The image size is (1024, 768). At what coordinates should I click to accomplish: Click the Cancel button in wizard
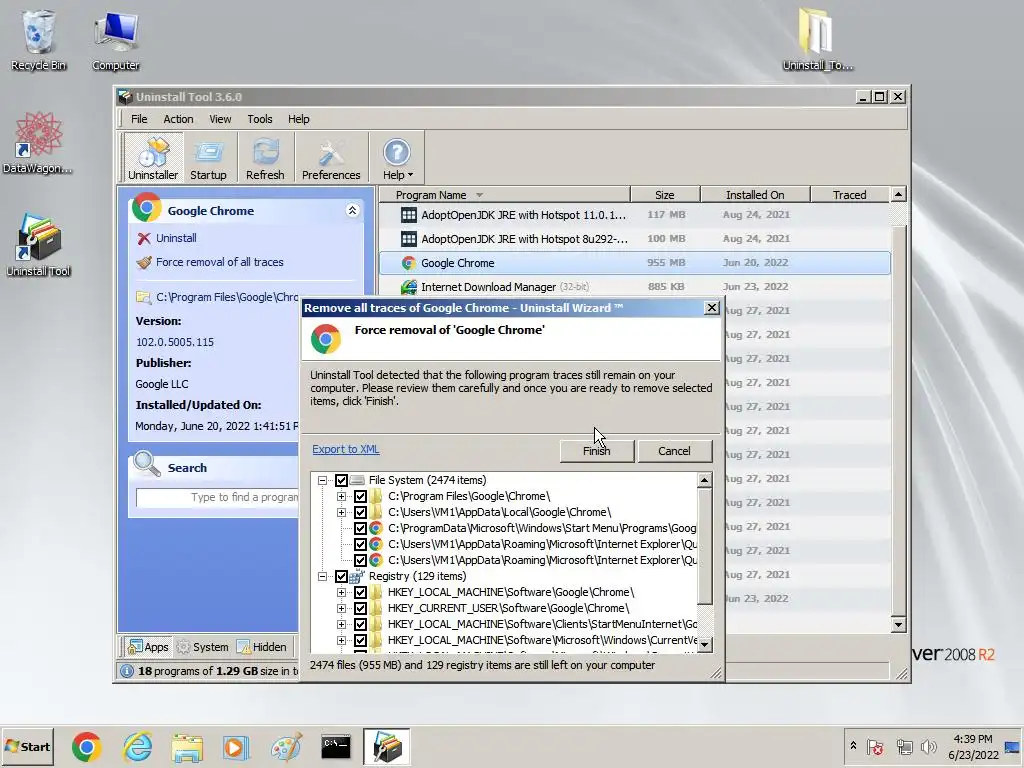pyautogui.click(x=674, y=451)
